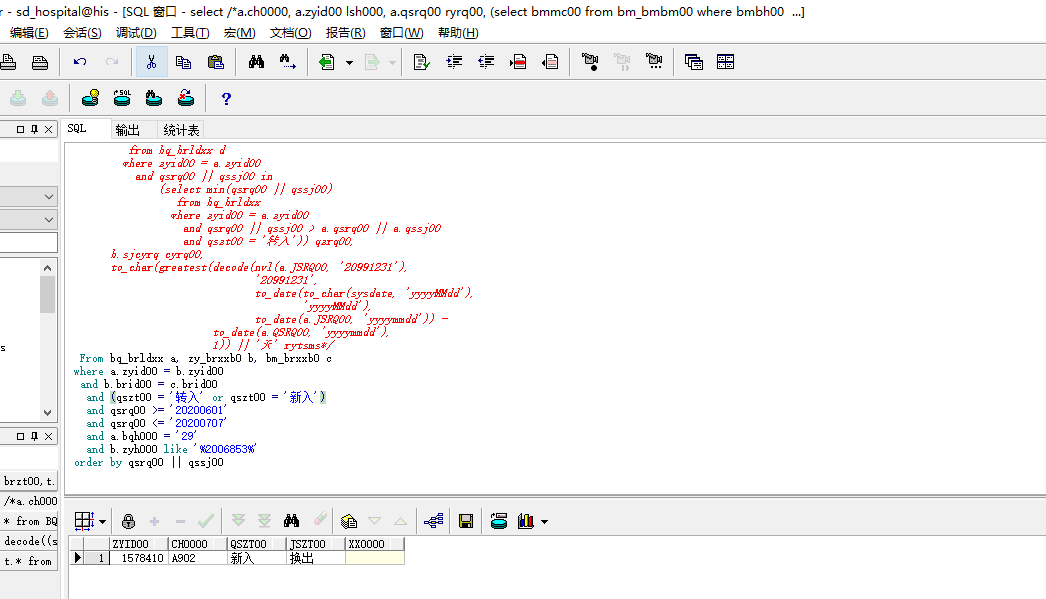Click the ZYID00 column header
The height and width of the screenshot is (599, 1046).
pyautogui.click(x=139, y=544)
